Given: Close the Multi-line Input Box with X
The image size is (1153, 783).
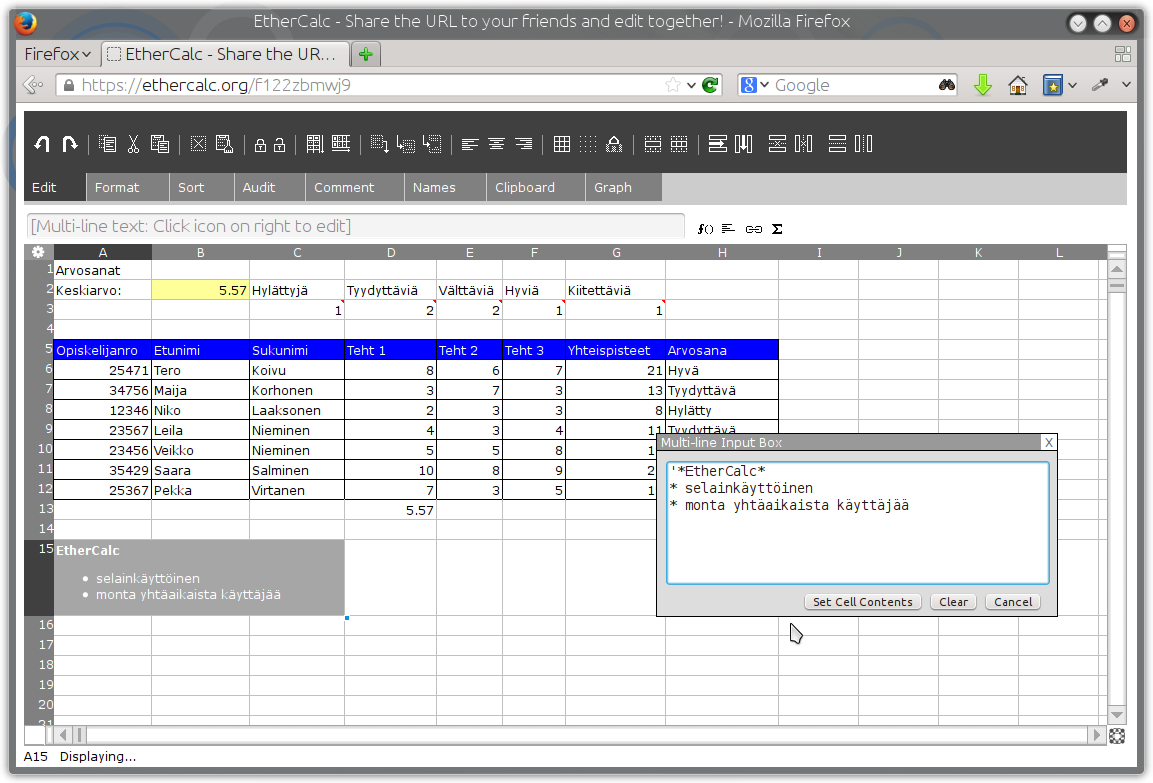Looking at the screenshot, I should (x=1049, y=442).
